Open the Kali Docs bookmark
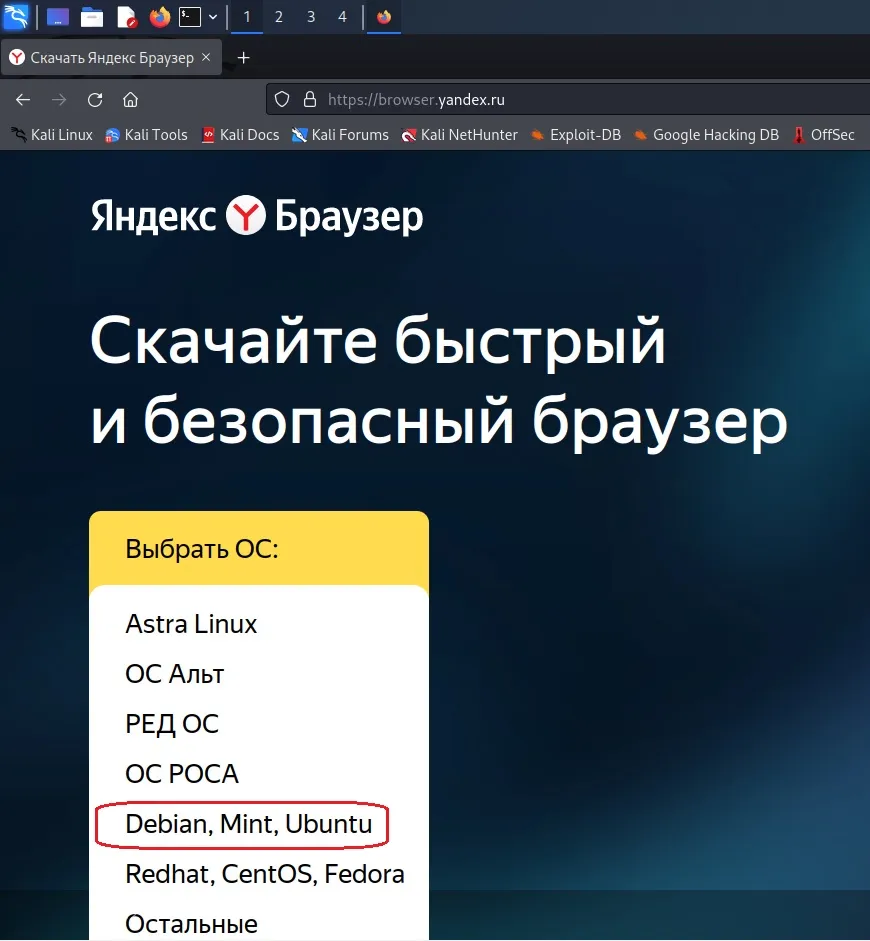This screenshot has height=941, width=870. [x=240, y=135]
